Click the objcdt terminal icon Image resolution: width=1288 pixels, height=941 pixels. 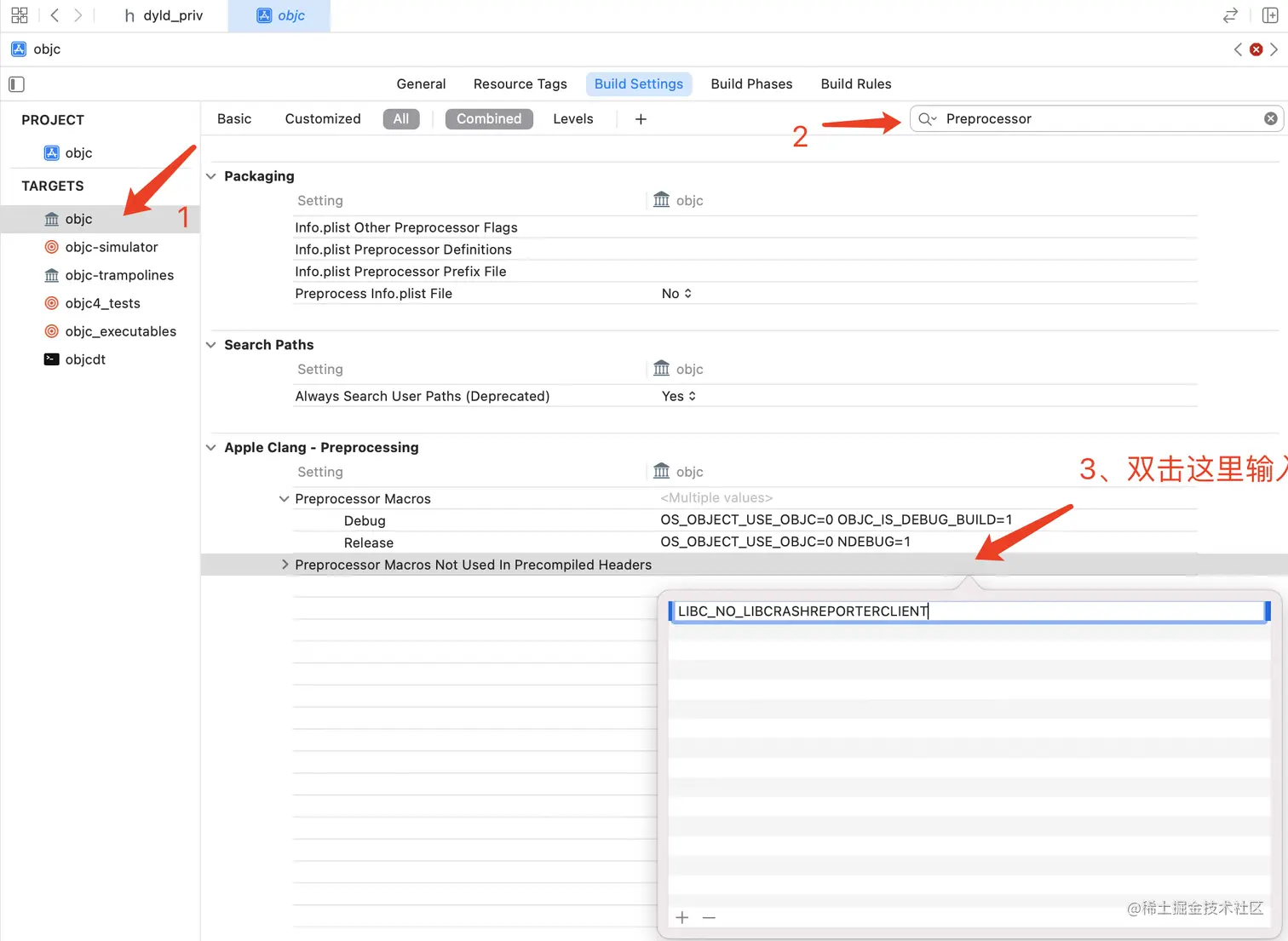point(52,359)
